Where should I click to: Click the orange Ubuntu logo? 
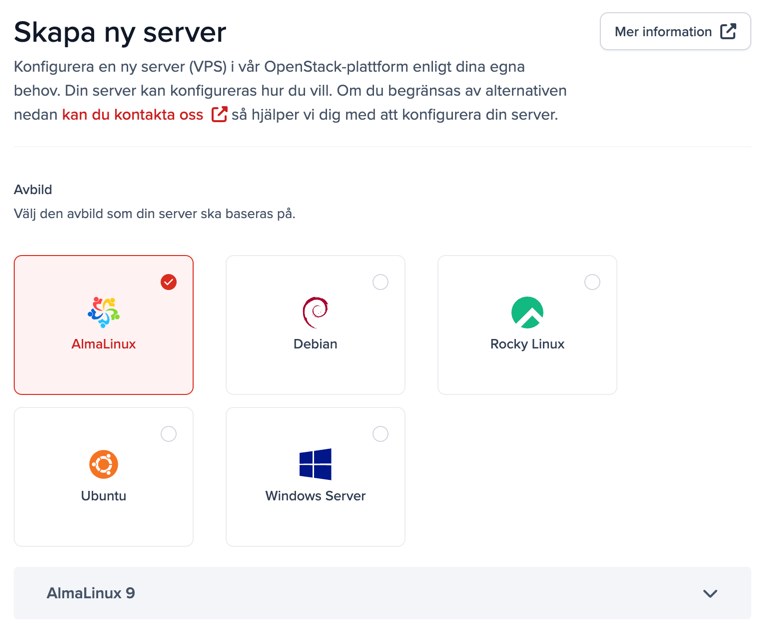pyautogui.click(x=104, y=464)
